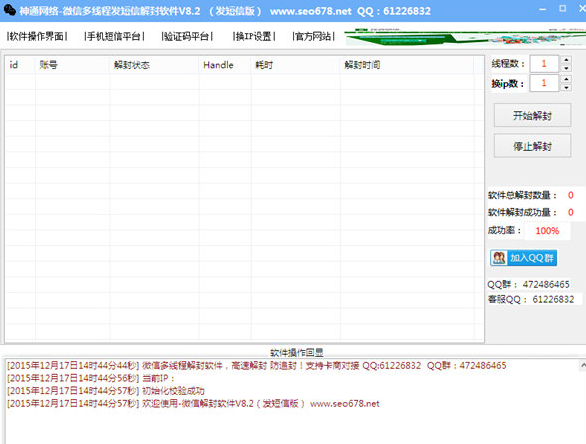
Task: Increase 换ip数 with up arrow
Action: point(567,79)
